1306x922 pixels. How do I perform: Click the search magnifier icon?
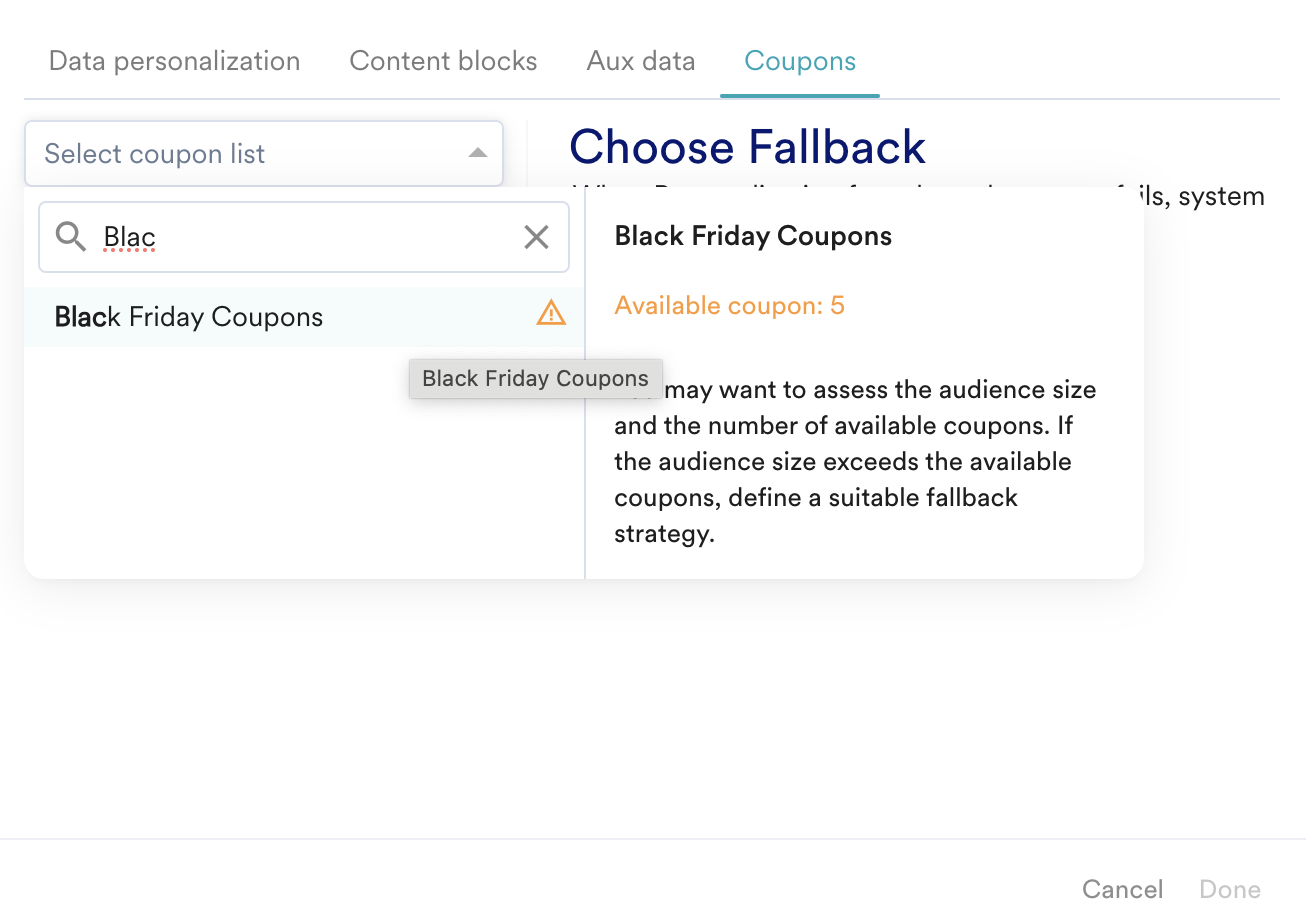pyautogui.click(x=71, y=237)
